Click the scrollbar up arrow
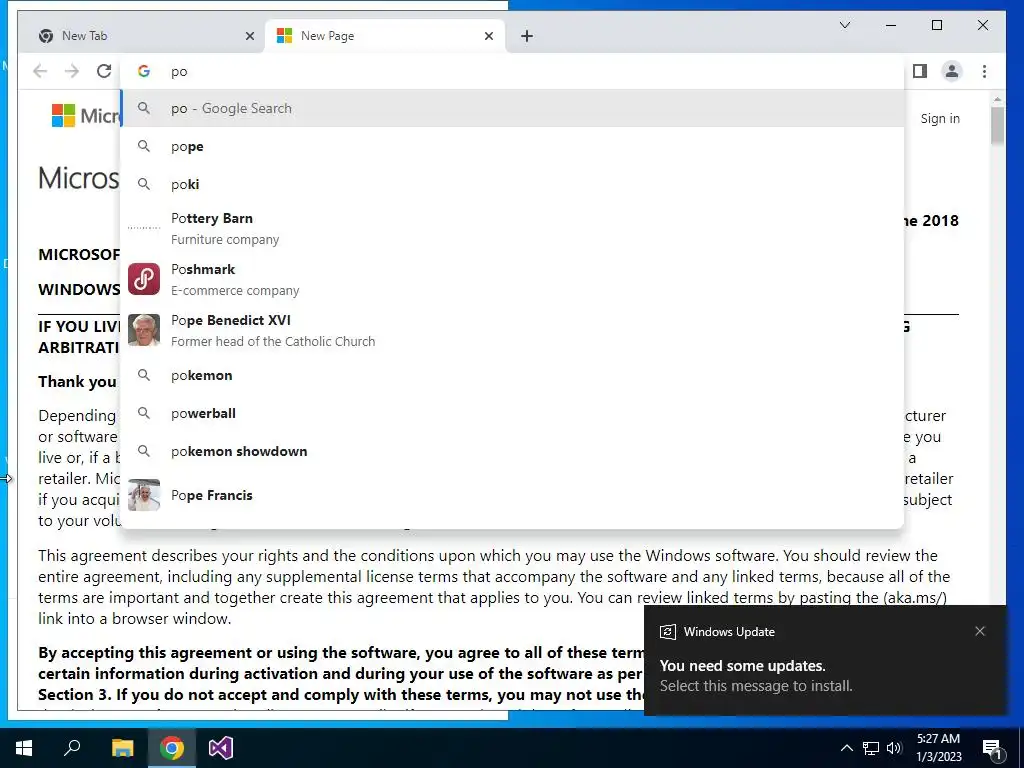Screen dimensions: 1024x768 tap(997, 99)
